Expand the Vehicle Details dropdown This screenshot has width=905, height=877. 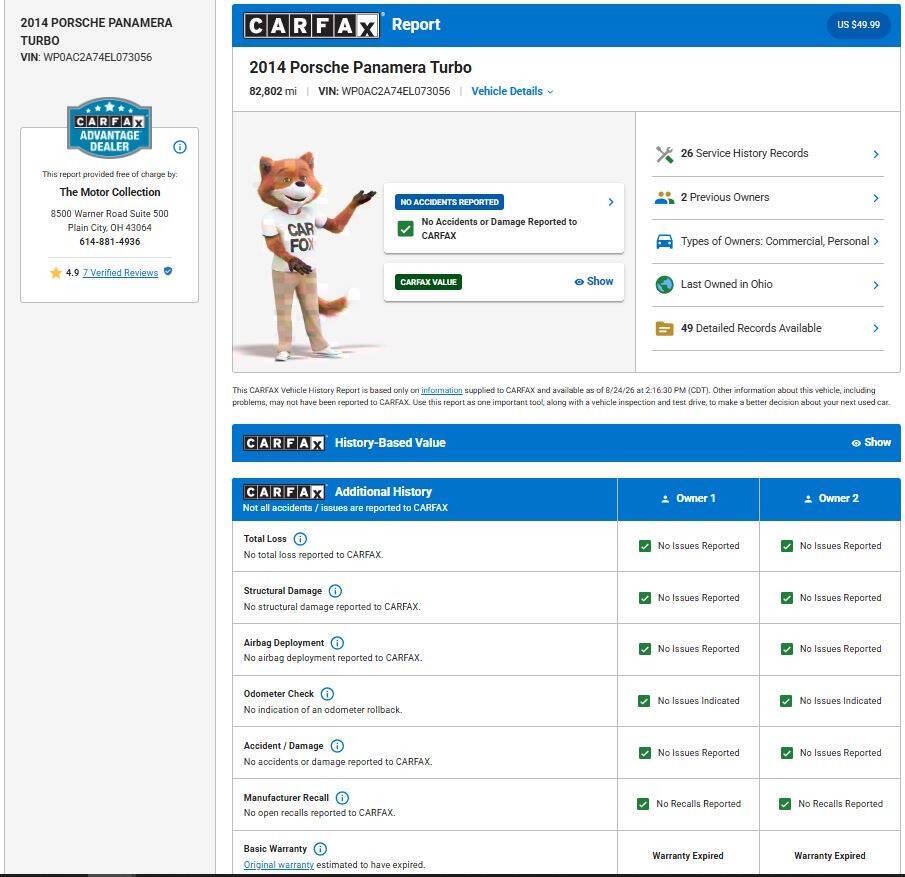pyautogui.click(x=512, y=91)
